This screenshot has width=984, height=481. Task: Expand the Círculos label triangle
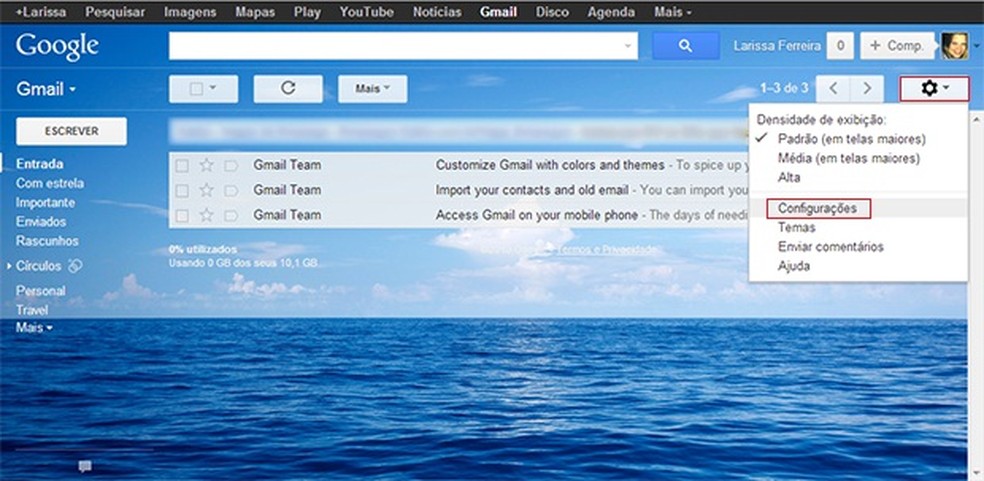pos(9,266)
